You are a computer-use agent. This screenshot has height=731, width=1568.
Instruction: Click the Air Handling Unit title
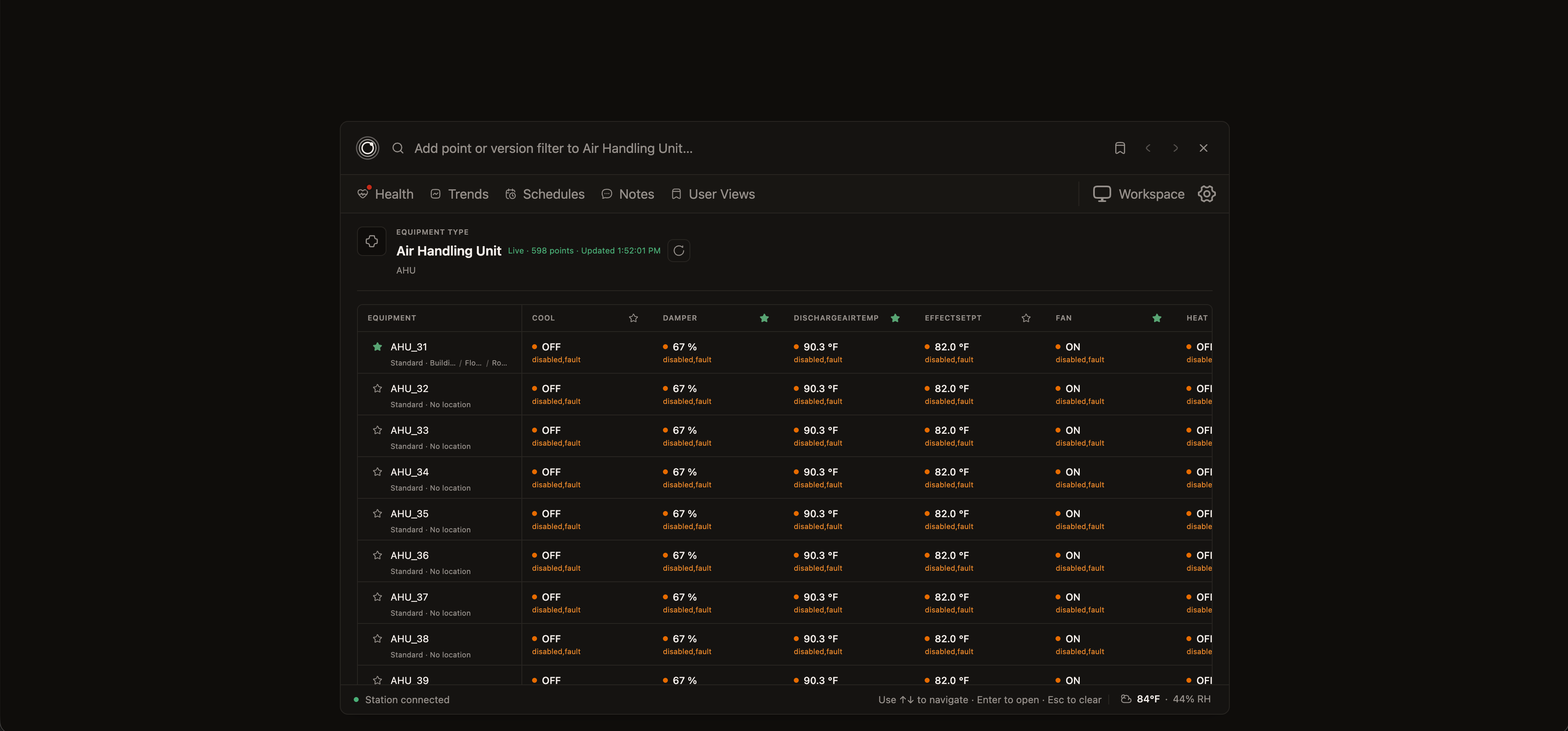coord(449,251)
